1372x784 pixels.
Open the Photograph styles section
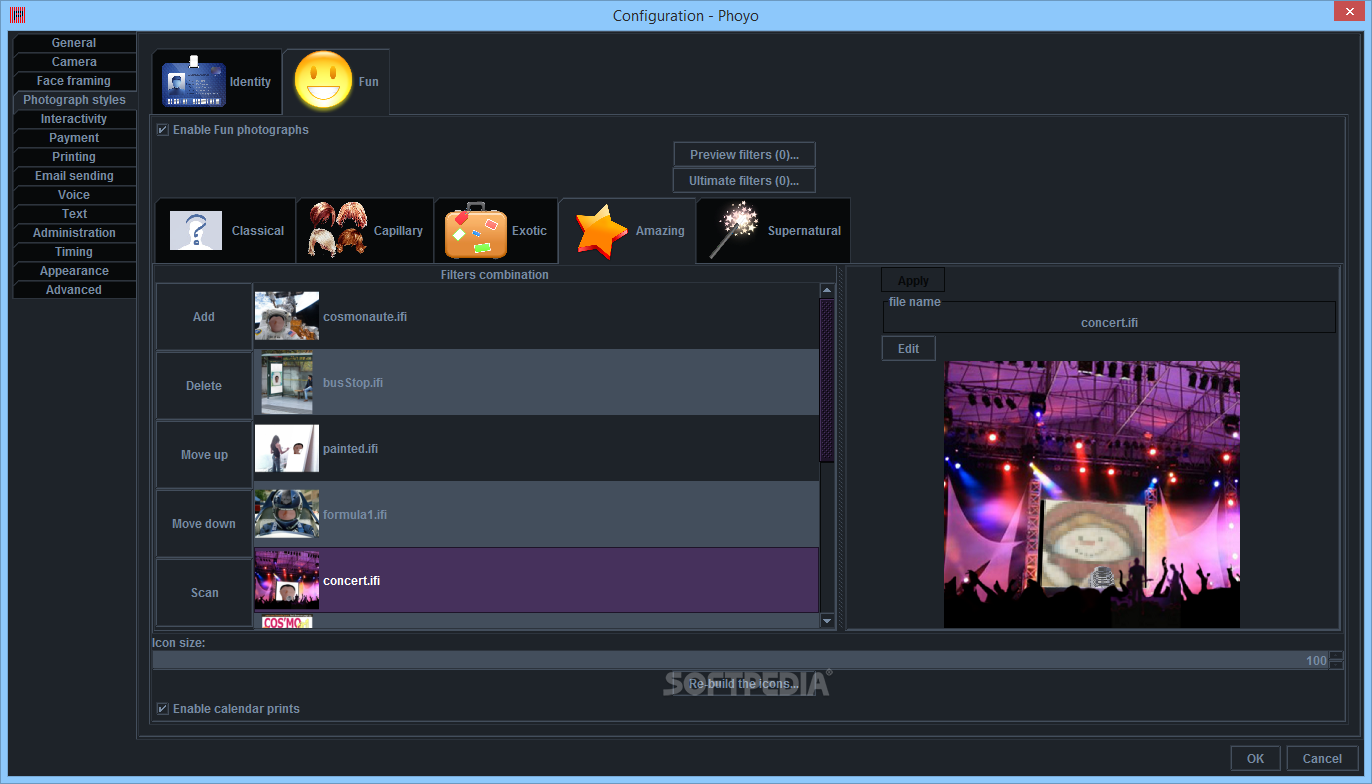tap(75, 100)
